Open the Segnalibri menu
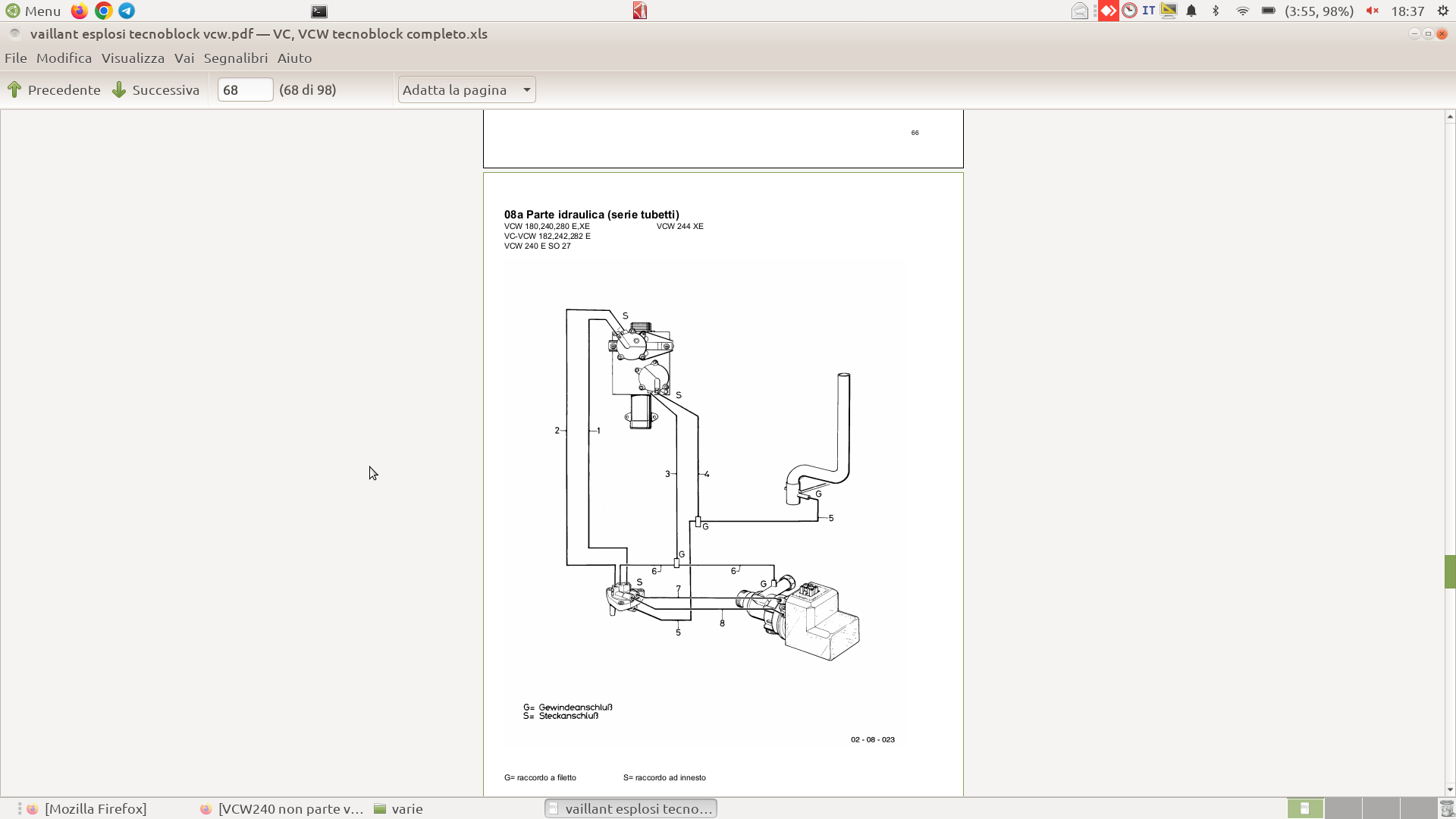Screen dimensions: 1456x819 (235, 58)
